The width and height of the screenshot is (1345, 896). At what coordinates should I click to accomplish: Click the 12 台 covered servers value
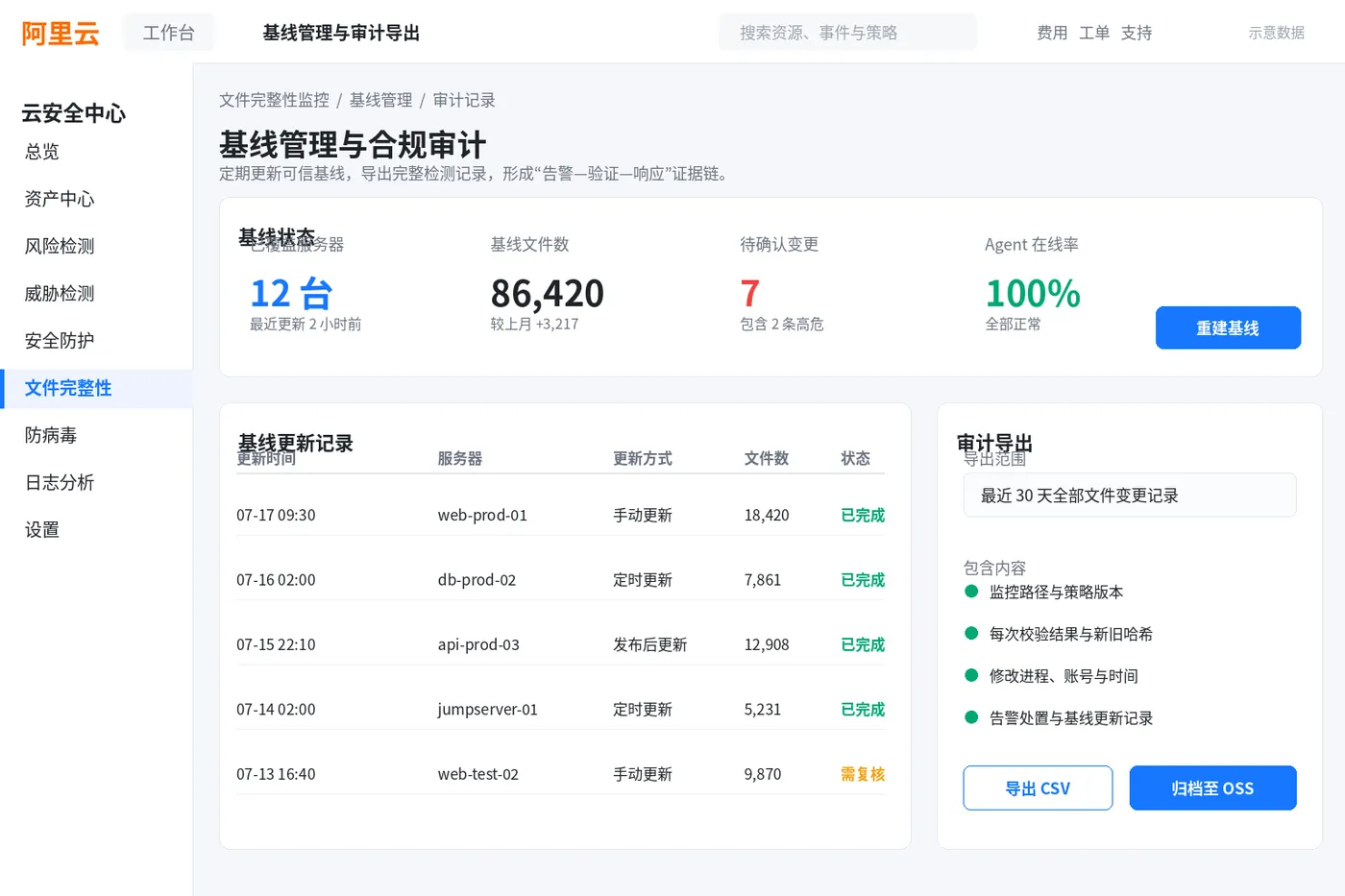click(x=291, y=293)
